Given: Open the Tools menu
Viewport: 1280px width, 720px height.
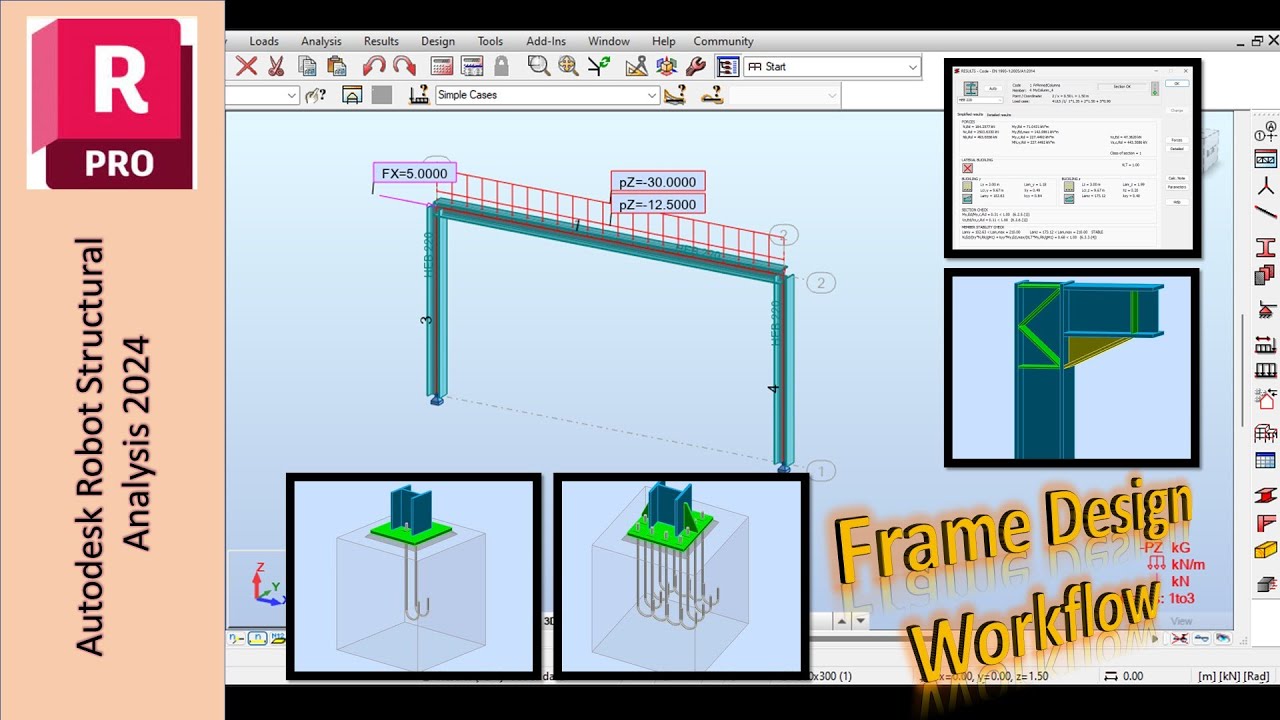Looking at the screenshot, I should [490, 41].
